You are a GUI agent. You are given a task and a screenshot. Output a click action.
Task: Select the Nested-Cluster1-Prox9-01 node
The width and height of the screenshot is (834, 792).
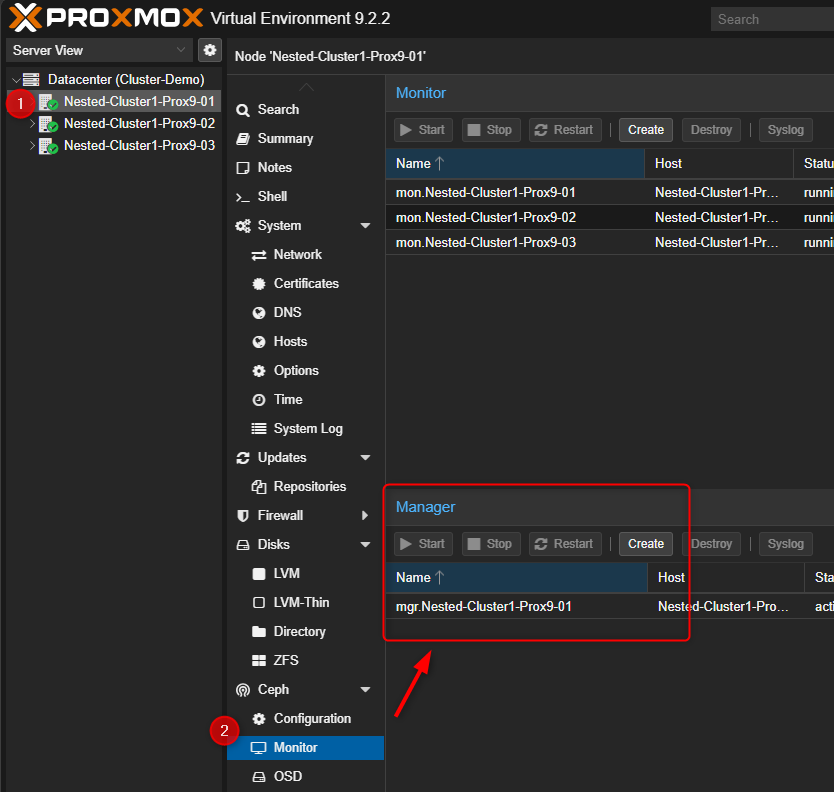(x=139, y=101)
